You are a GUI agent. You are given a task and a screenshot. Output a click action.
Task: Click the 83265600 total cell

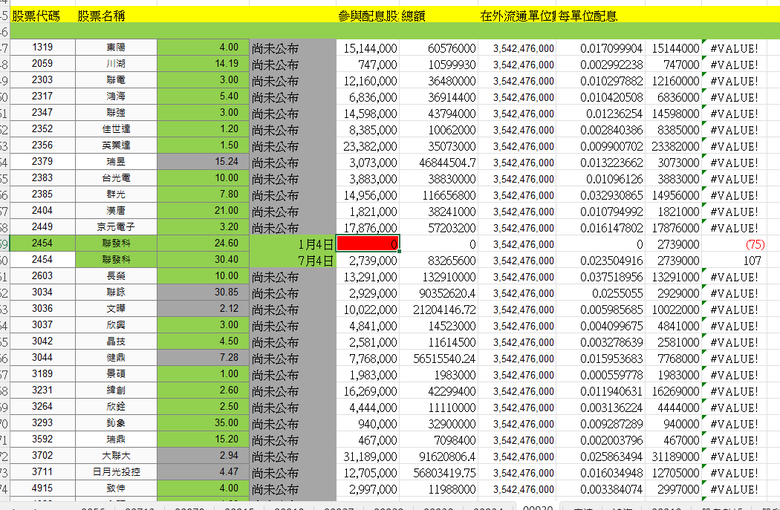[438, 261]
